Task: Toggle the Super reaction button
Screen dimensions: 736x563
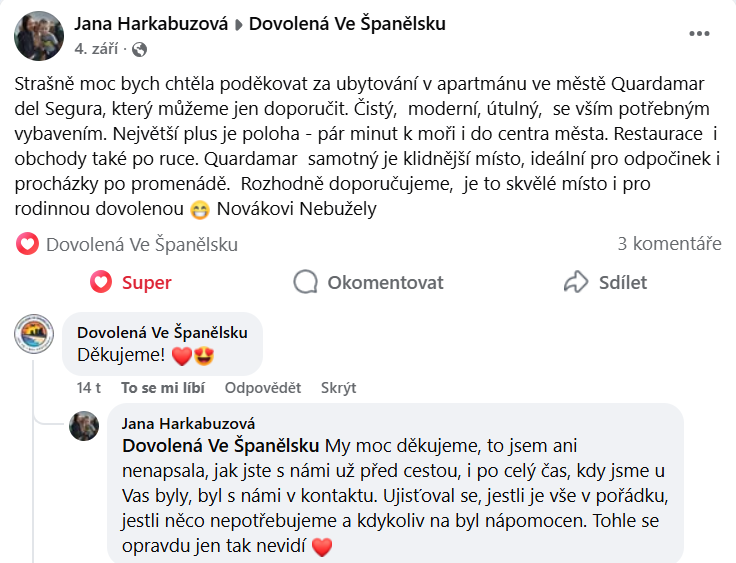Action: coord(131,283)
